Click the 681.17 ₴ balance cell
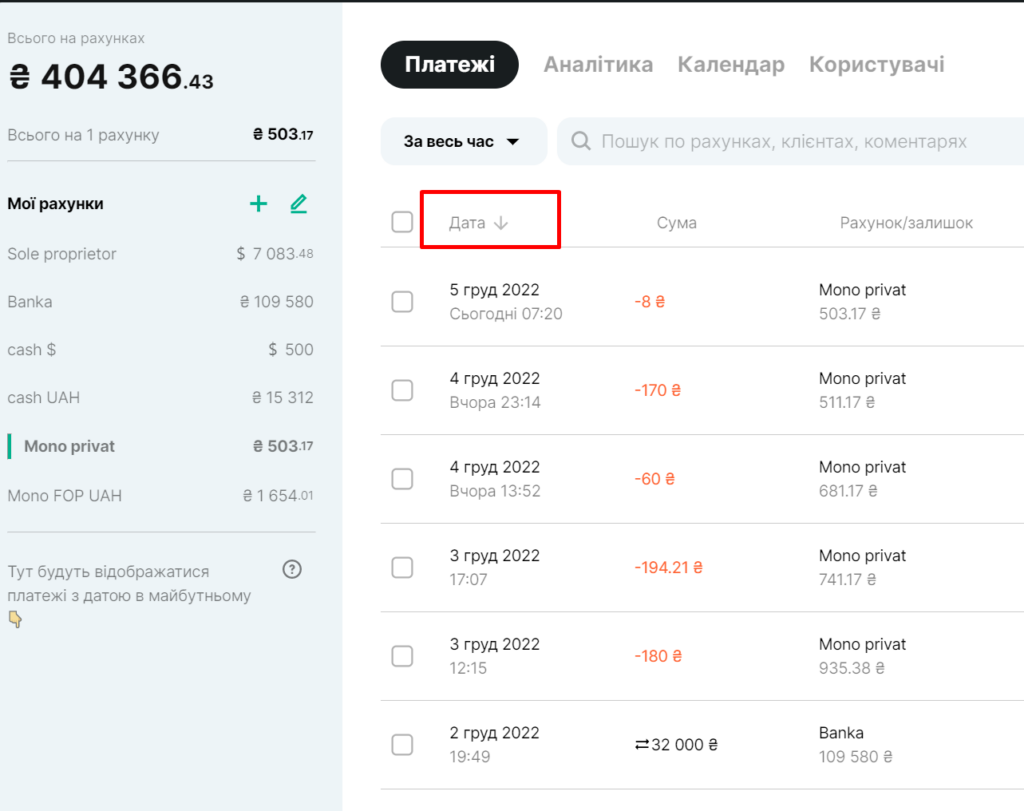This screenshot has width=1024, height=811. (x=848, y=491)
